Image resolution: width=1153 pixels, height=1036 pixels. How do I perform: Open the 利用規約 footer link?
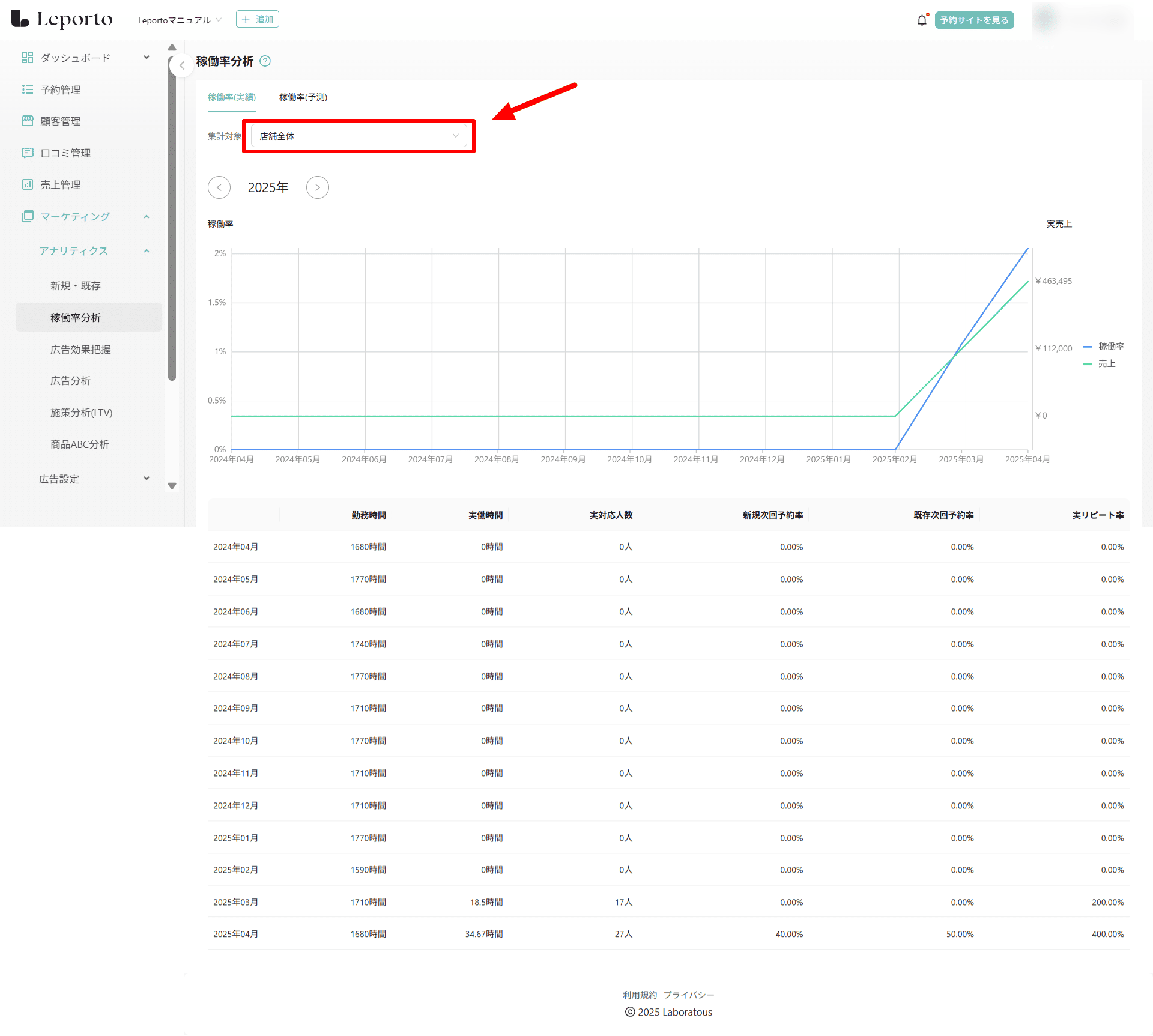coord(639,995)
